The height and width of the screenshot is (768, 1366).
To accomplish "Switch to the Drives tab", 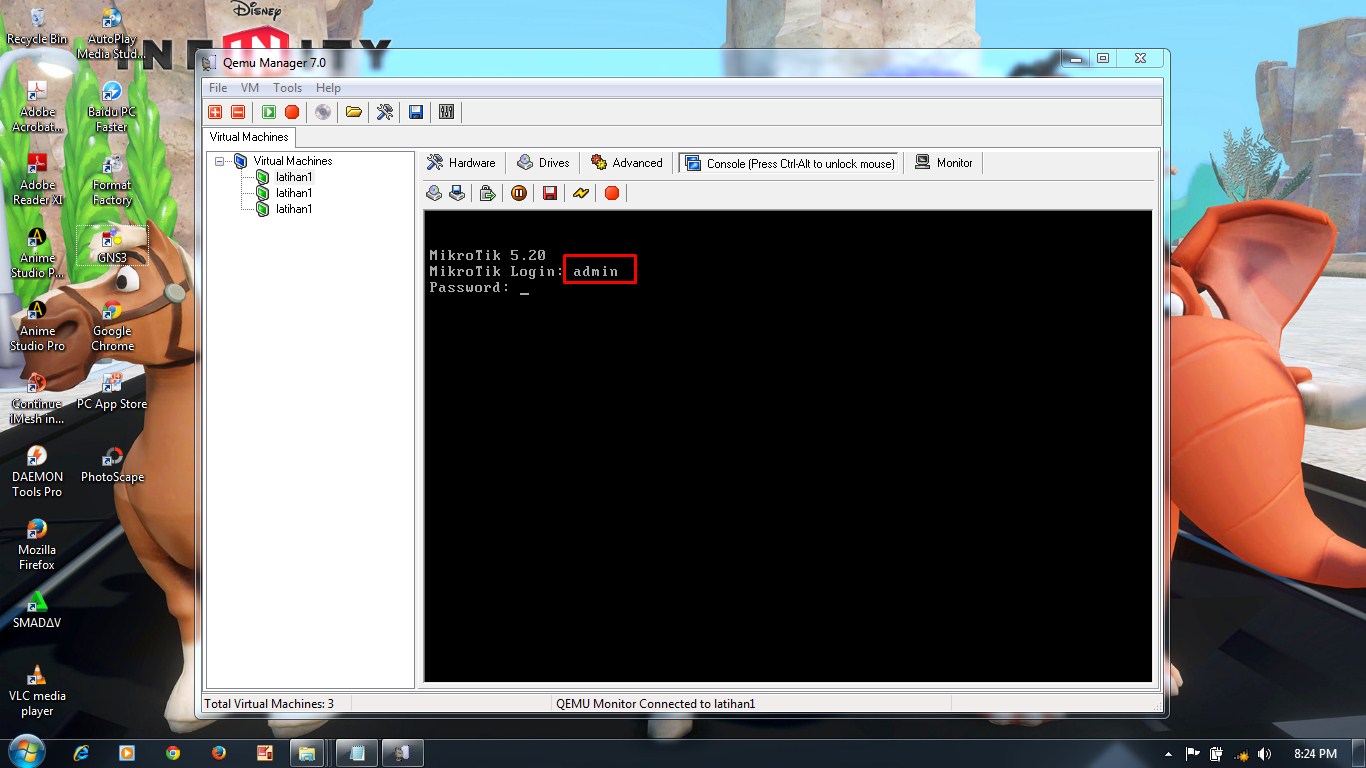I will click(x=543, y=163).
